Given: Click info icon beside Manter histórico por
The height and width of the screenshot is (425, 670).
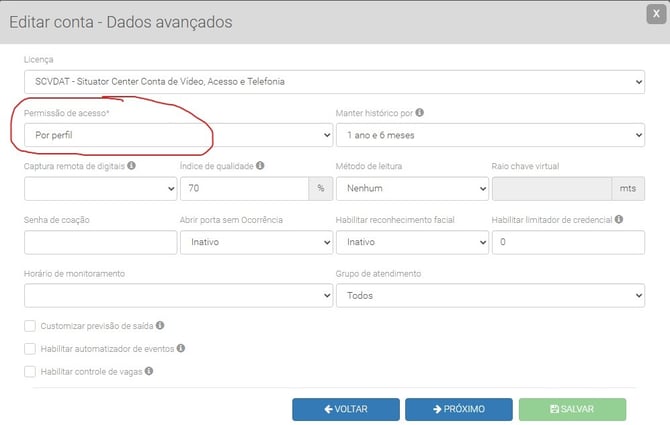Looking at the screenshot, I should tap(420, 113).
